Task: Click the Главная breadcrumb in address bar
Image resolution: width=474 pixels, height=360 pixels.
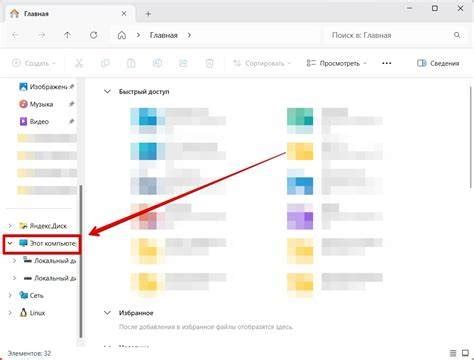Action: (163, 35)
